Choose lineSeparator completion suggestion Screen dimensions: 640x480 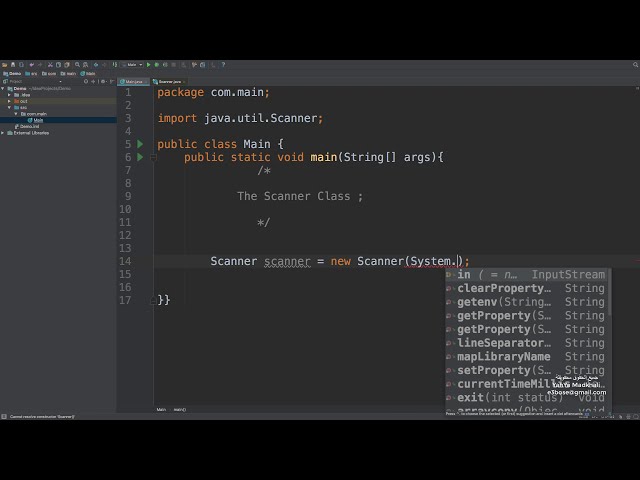coord(527,343)
